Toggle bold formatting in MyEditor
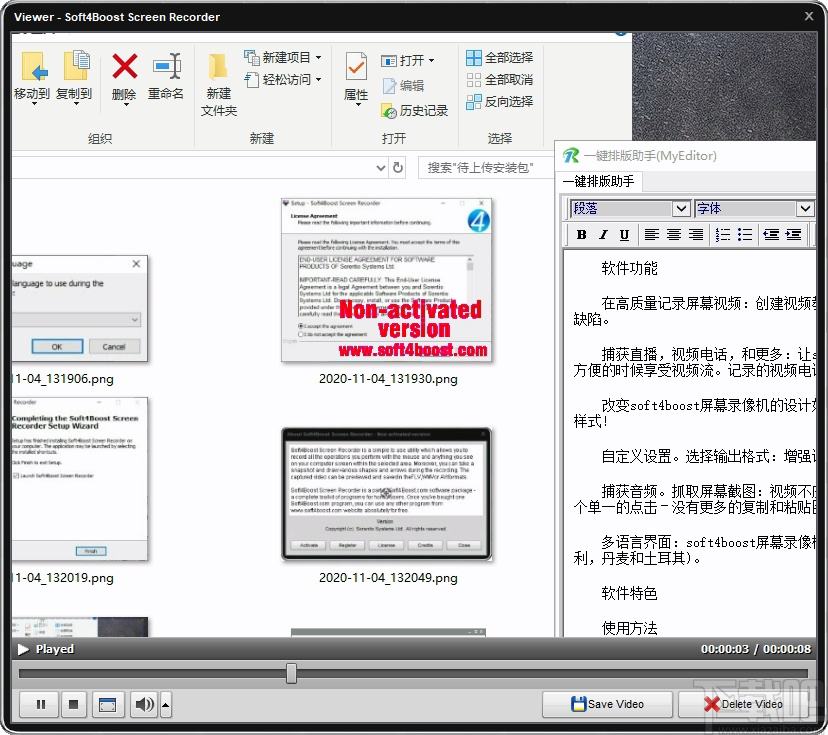This screenshot has height=735, width=828. [x=582, y=234]
